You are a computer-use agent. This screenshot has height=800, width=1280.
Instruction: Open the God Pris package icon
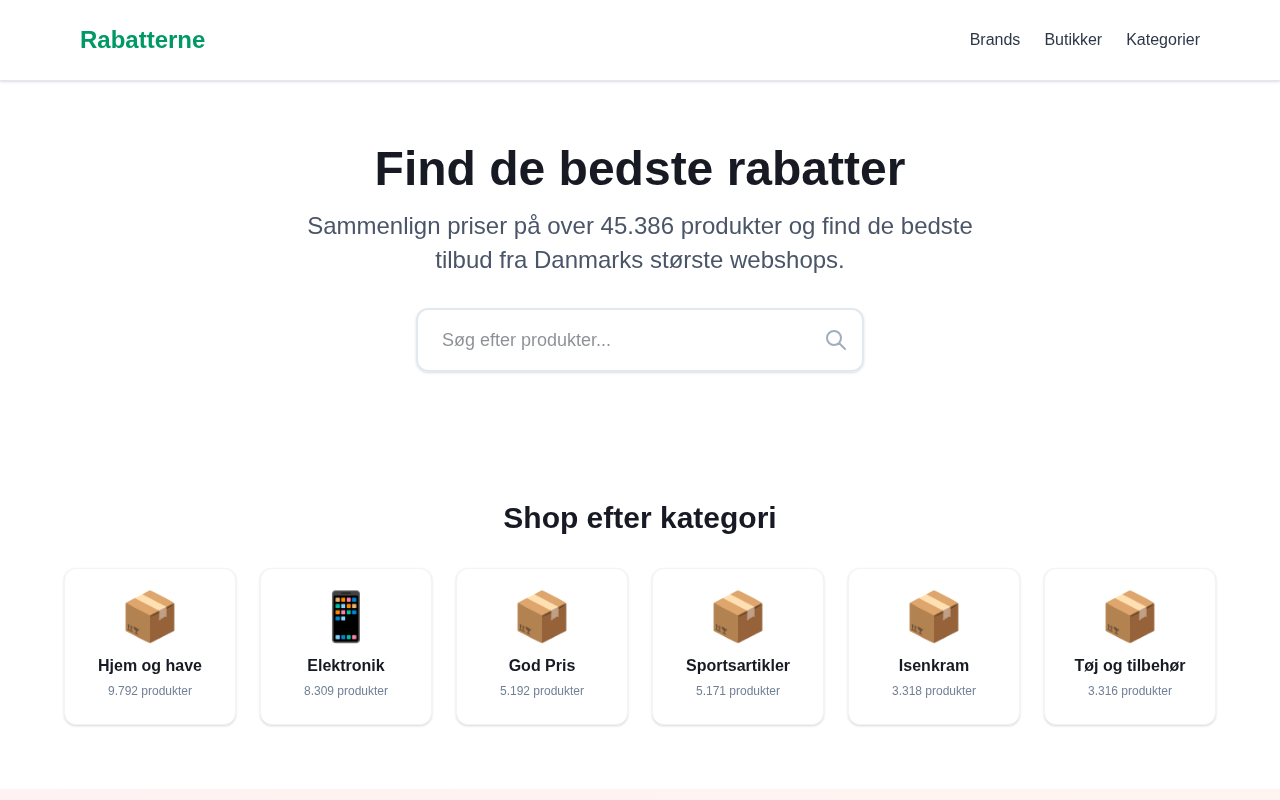tap(542, 616)
